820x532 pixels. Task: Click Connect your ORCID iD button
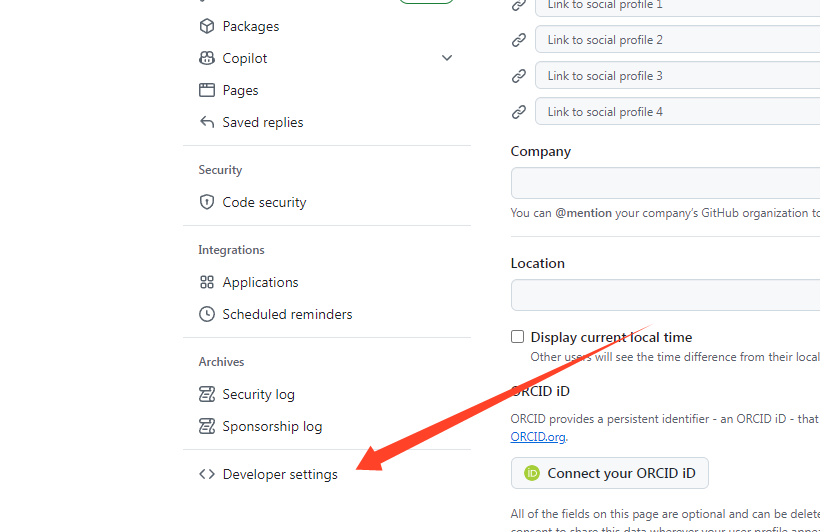(x=610, y=473)
